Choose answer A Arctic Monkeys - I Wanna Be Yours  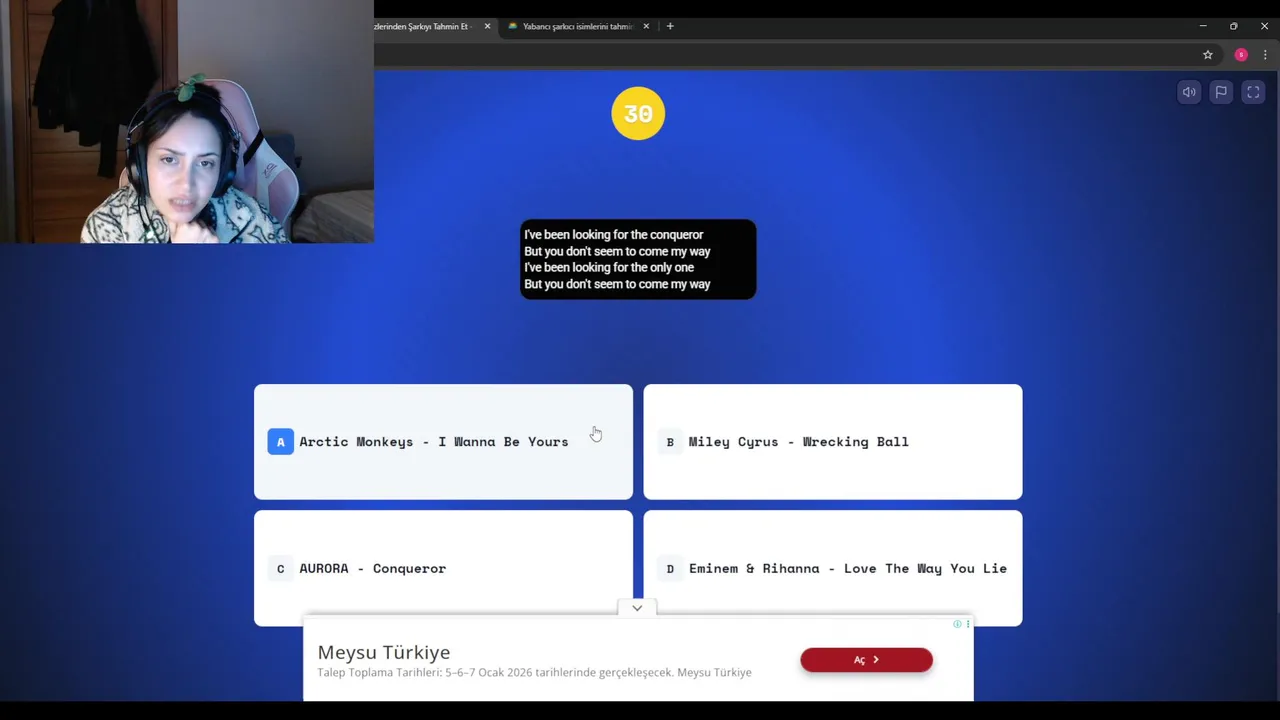click(x=443, y=442)
